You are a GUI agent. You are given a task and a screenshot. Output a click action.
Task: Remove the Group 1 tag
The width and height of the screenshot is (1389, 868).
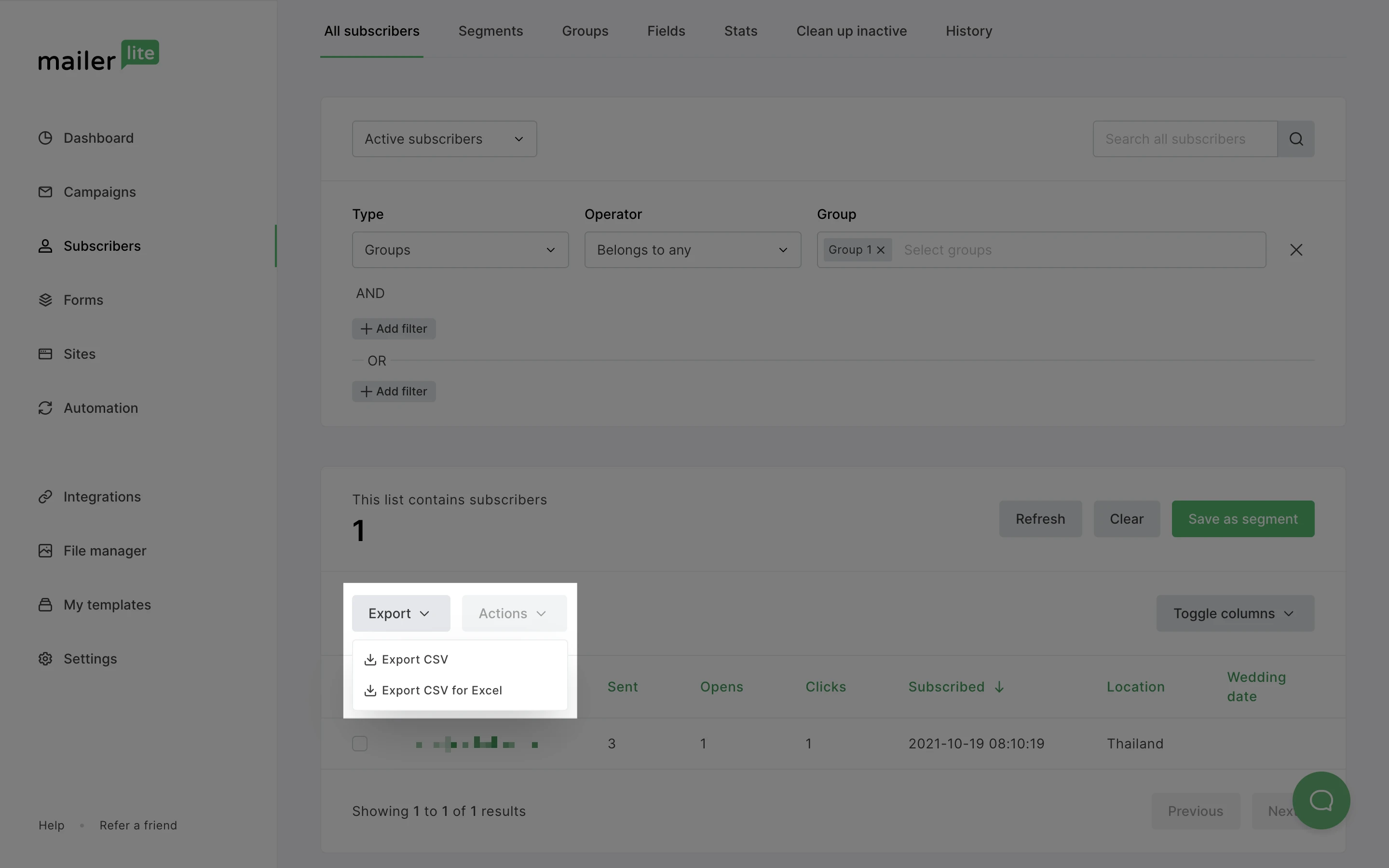click(x=881, y=250)
